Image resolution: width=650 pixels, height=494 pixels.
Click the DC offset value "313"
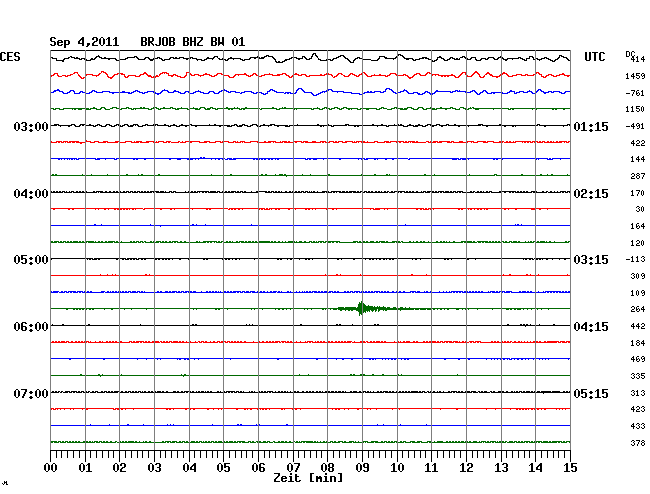[638, 393]
